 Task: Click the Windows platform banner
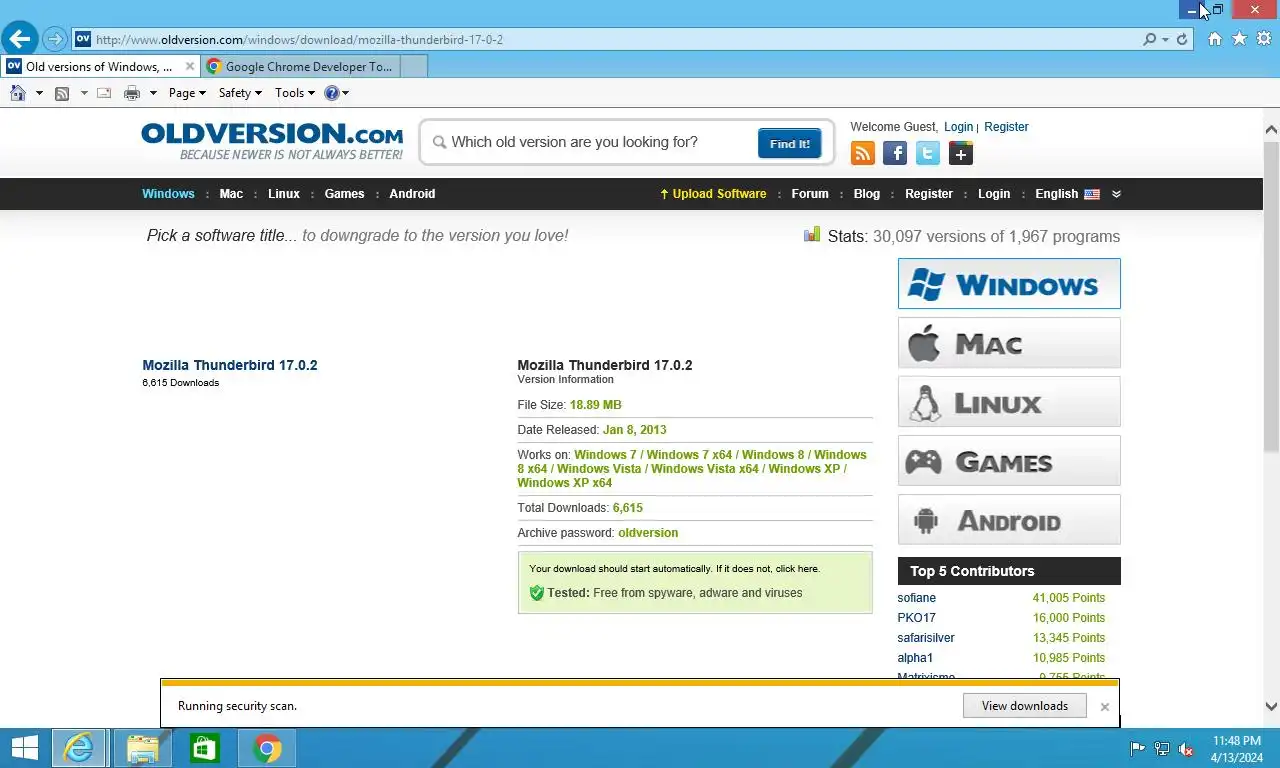[x=1009, y=283]
